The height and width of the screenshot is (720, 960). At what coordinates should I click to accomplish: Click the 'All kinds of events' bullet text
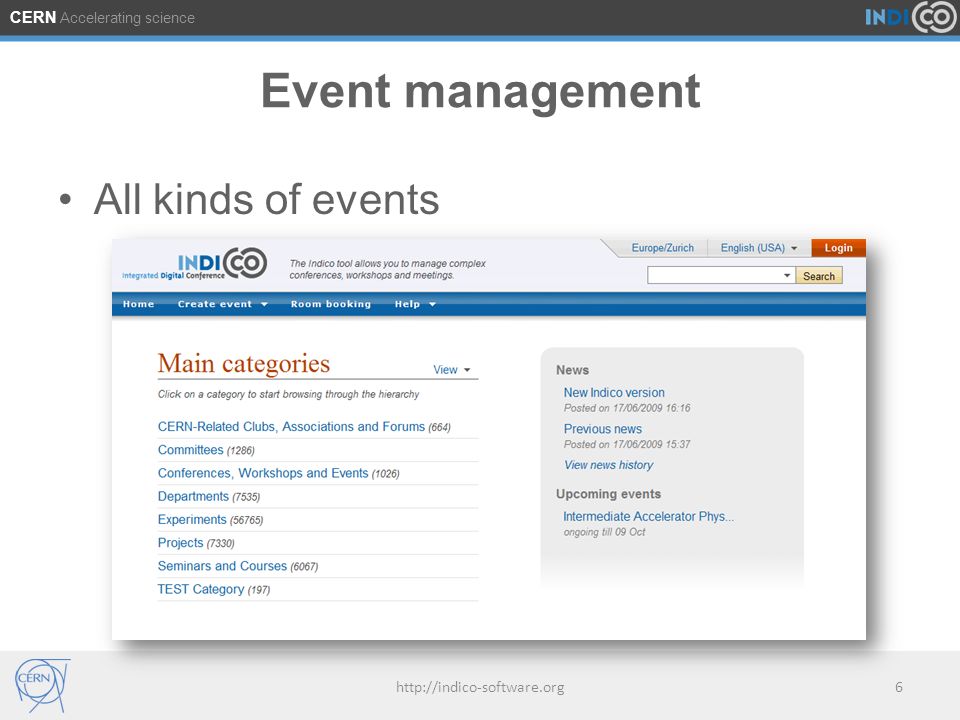[x=266, y=199]
